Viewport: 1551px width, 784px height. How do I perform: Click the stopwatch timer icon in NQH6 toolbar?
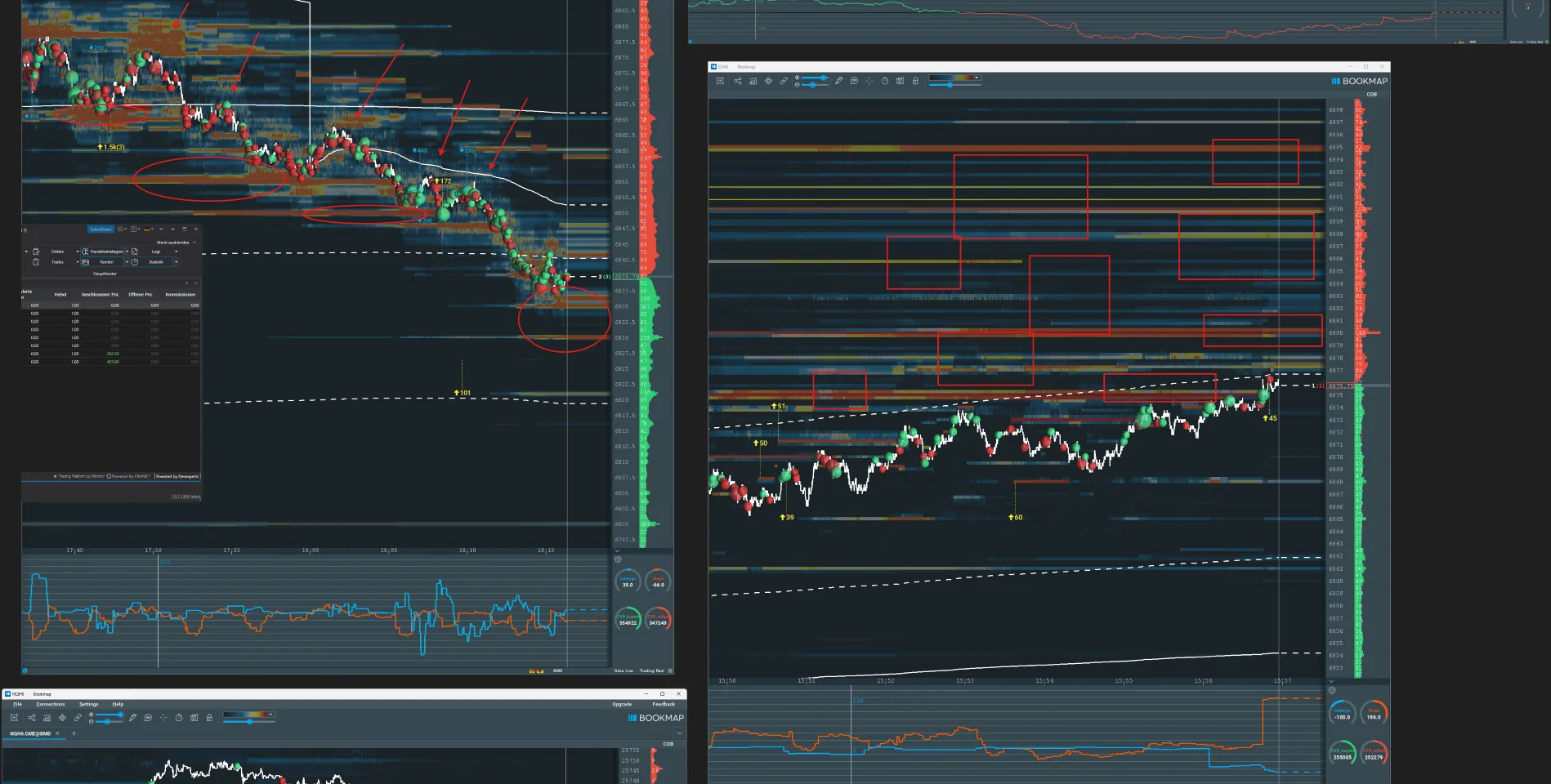[179, 718]
